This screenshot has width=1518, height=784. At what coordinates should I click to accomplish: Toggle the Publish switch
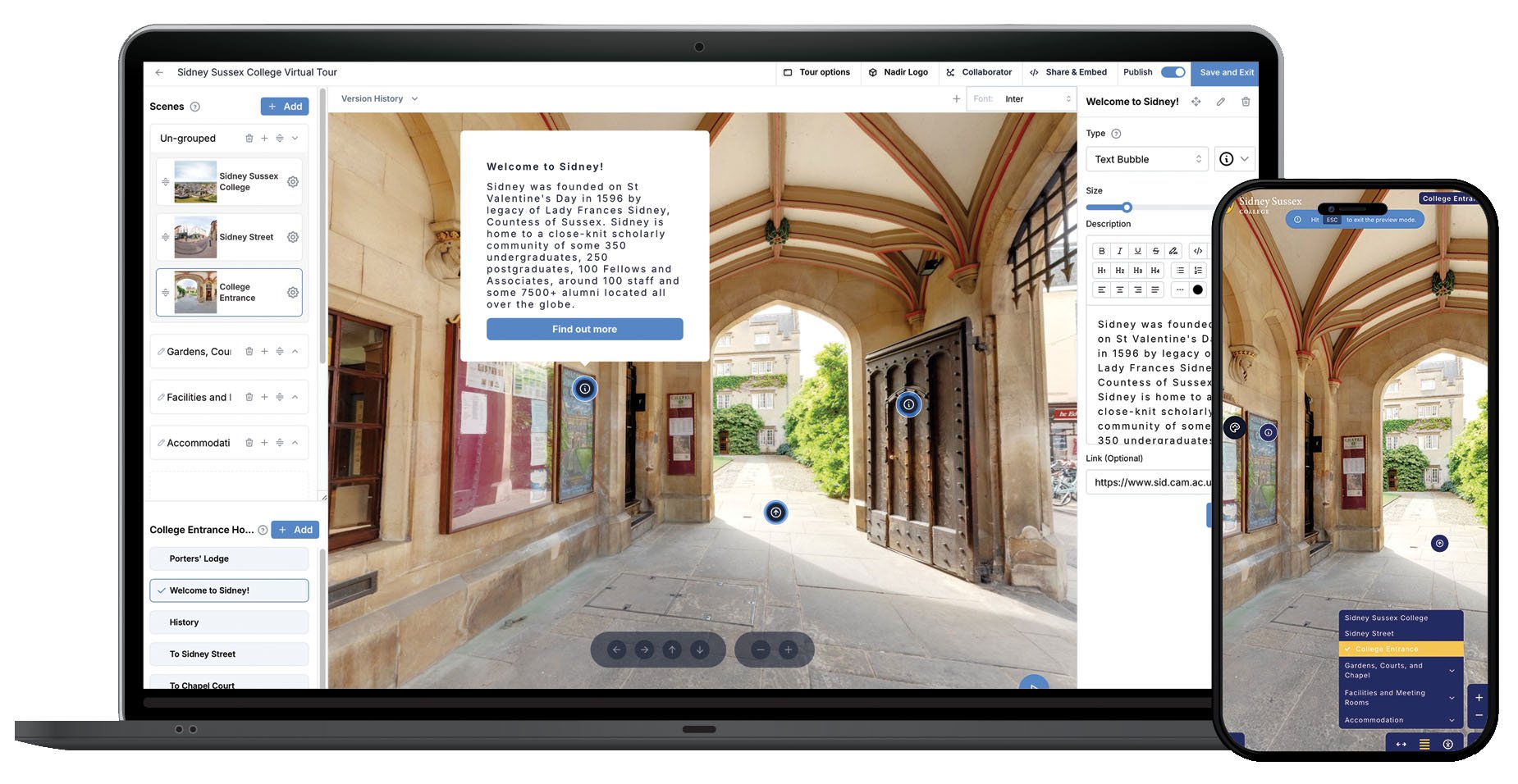click(x=1173, y=72)
